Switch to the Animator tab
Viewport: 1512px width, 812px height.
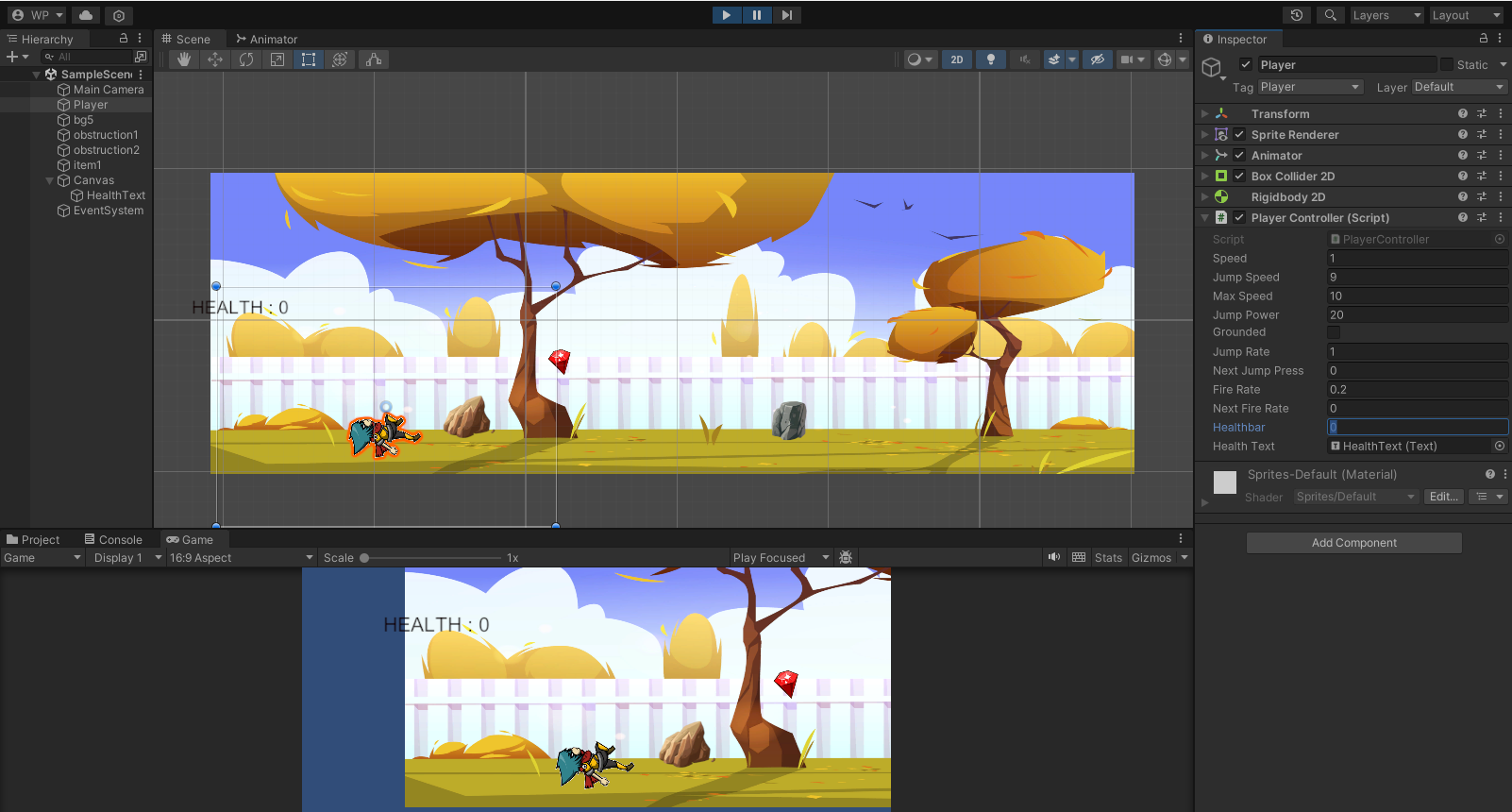pos(267,40)
